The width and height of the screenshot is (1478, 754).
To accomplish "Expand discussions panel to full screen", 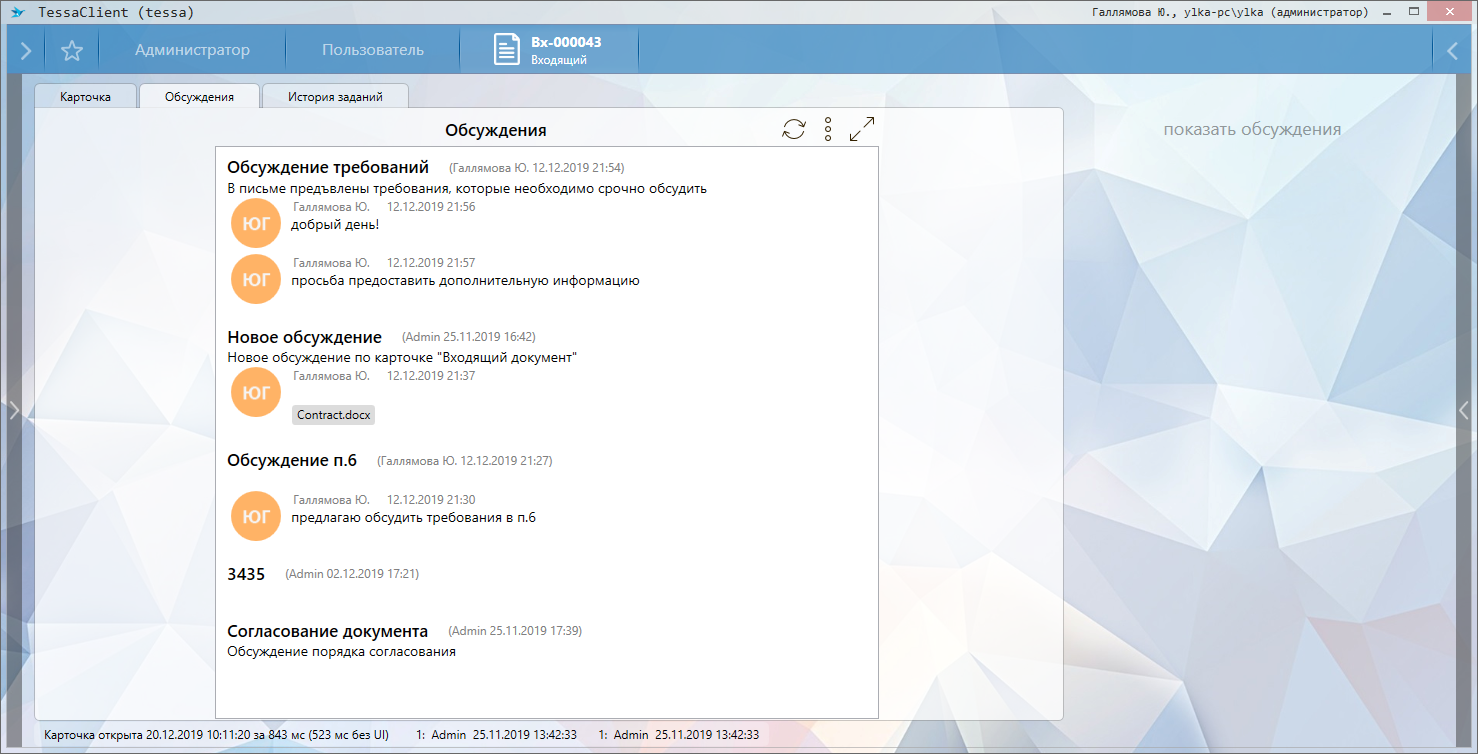I will pyautogui.click(x=861, y=129).
